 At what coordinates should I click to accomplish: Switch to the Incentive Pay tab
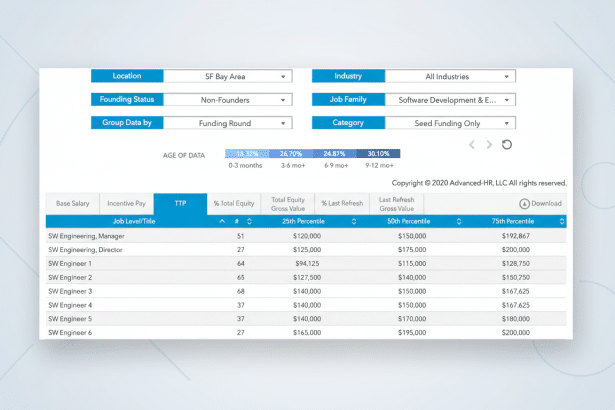126,204
